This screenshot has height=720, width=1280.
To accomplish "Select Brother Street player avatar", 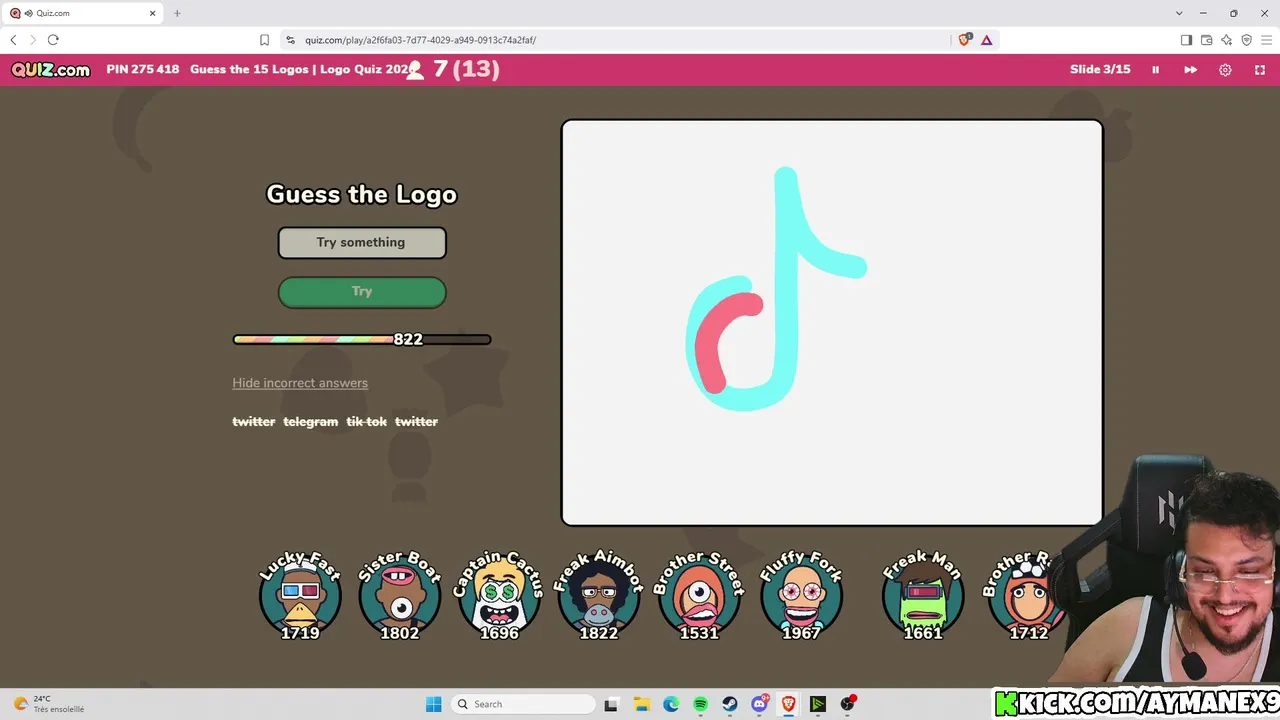I will [699, 595].
